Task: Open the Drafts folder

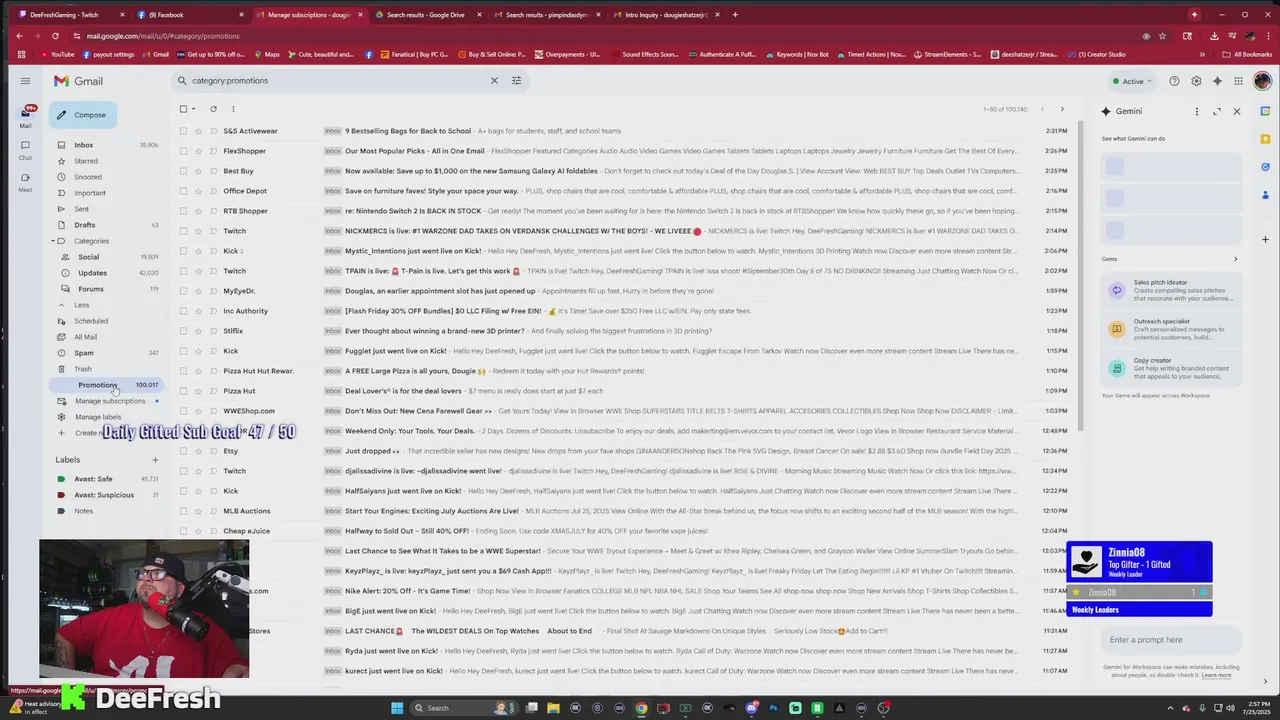Action: (x=85, y=225)
